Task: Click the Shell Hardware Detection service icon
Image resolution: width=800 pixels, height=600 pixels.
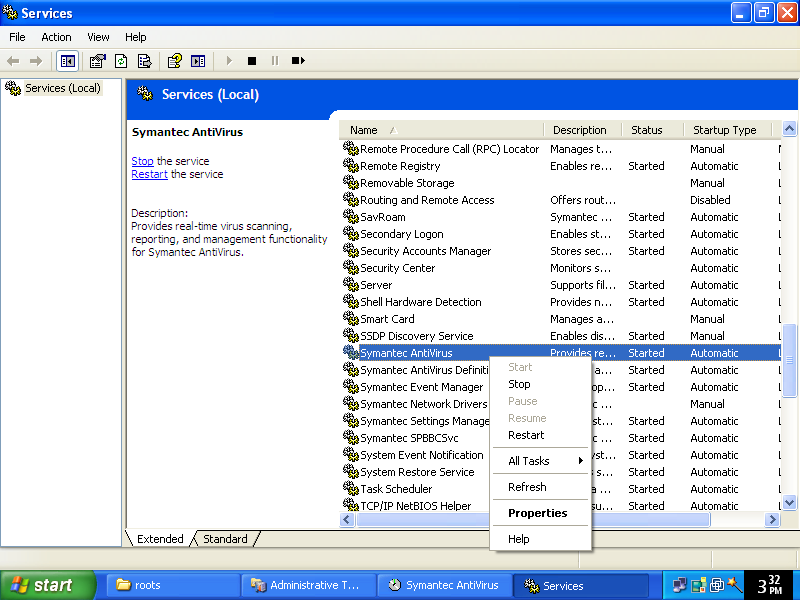Action: point(351,302)
